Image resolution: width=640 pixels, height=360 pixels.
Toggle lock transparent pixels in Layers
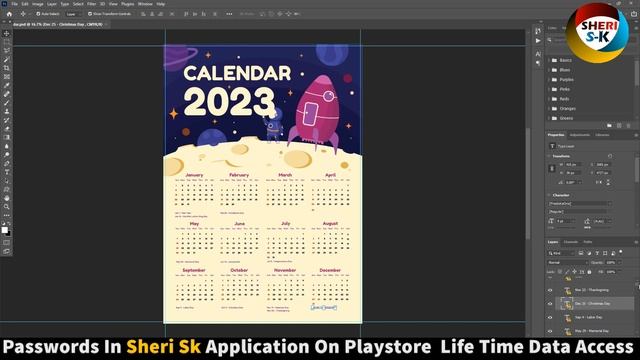(x=560, y=272)
